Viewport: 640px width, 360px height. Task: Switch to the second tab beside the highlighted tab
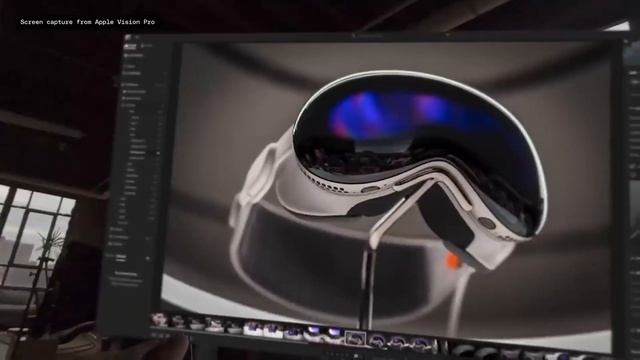click(x=147, y=46)
